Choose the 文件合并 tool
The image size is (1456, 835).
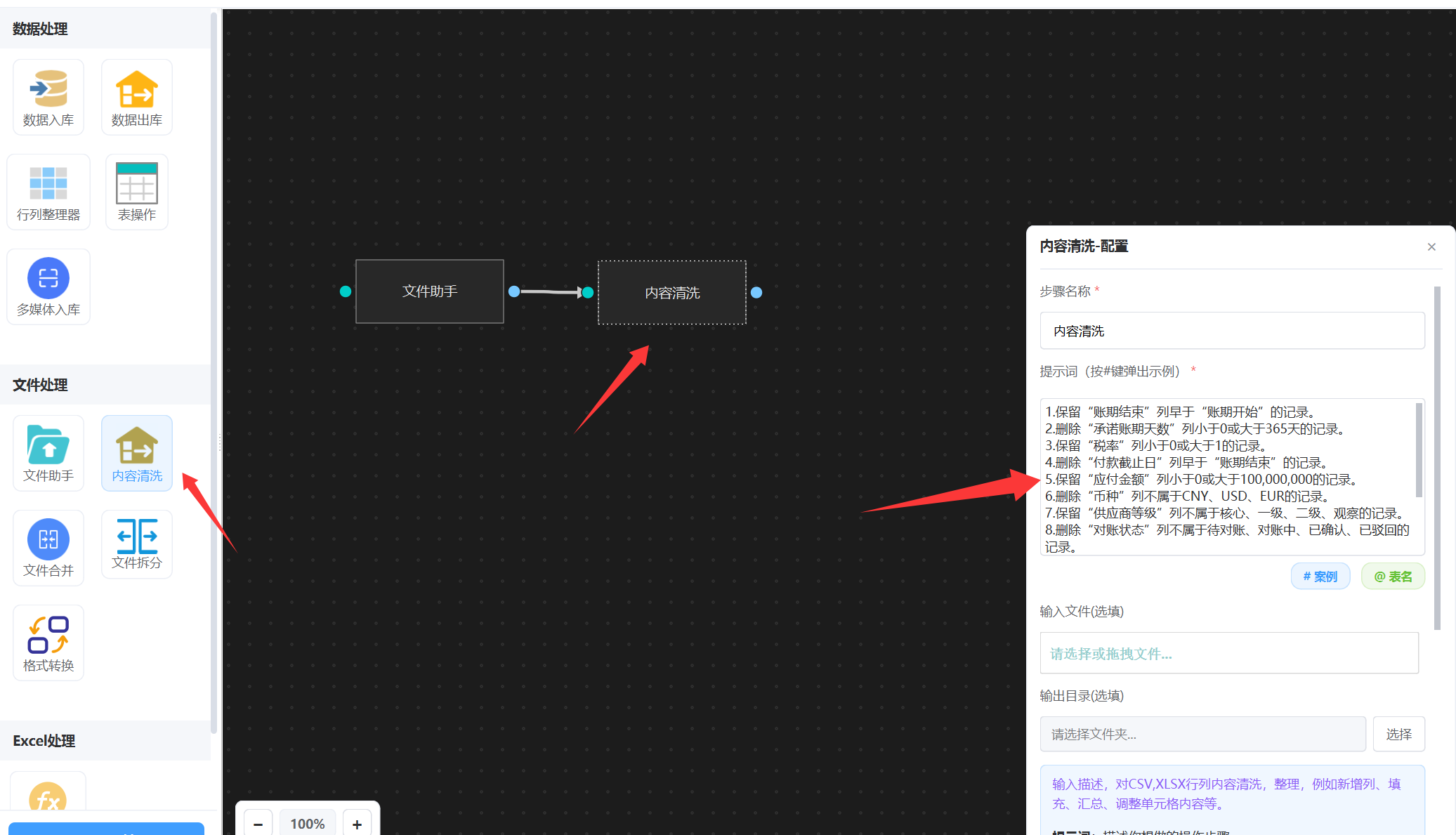point(48,548)
